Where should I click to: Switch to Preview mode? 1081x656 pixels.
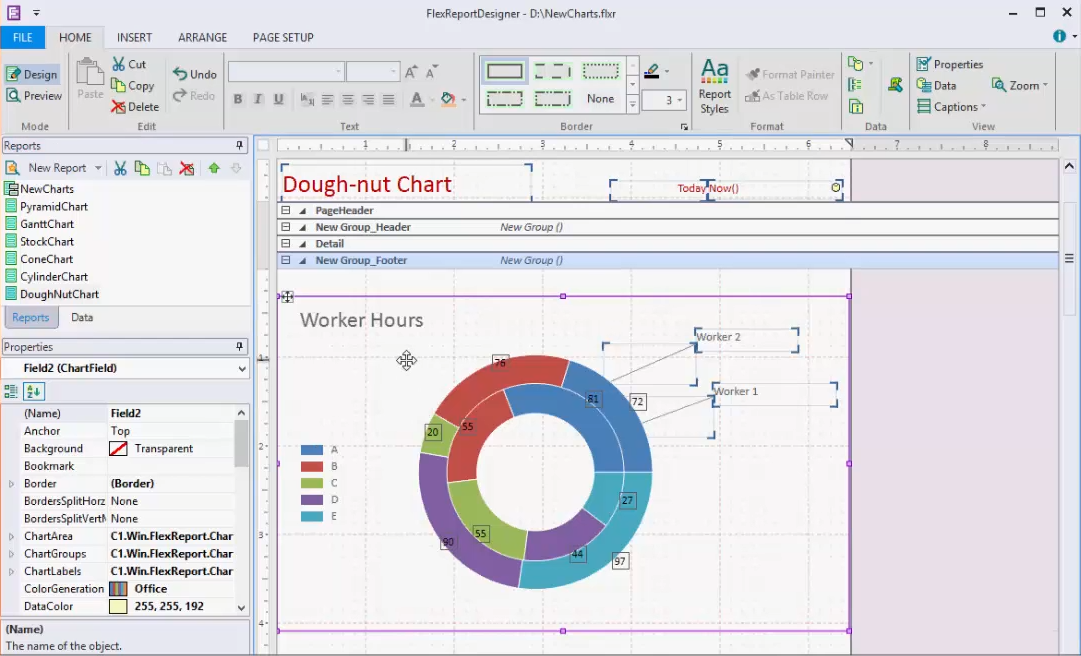tap(34, 95)
